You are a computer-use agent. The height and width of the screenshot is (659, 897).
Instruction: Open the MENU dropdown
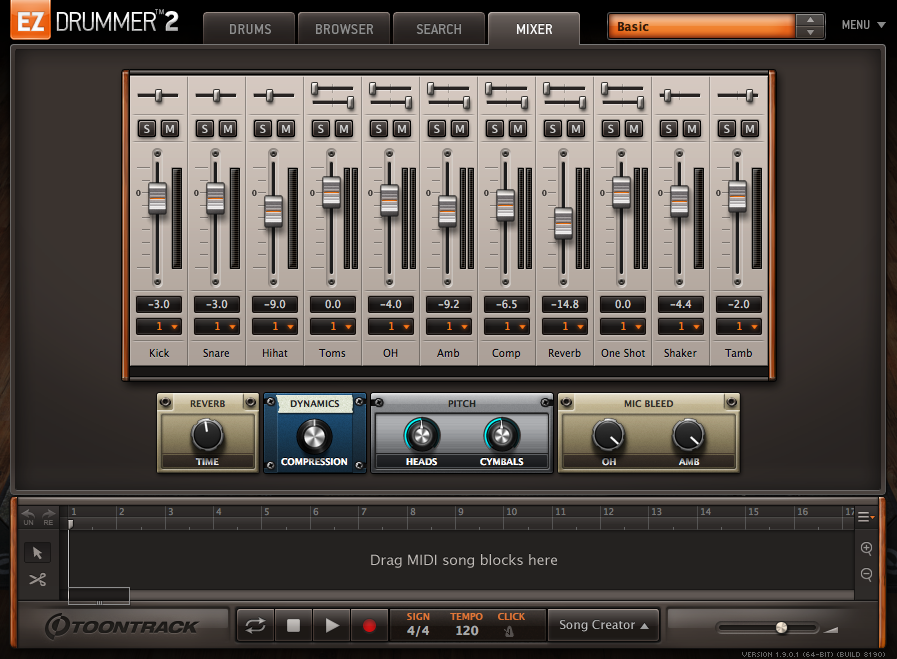coord(862,24)
